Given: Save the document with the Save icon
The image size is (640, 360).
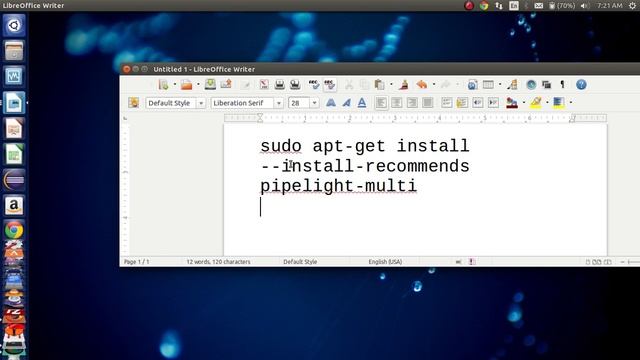Looking at the screenshot, I should coord(210,84).
